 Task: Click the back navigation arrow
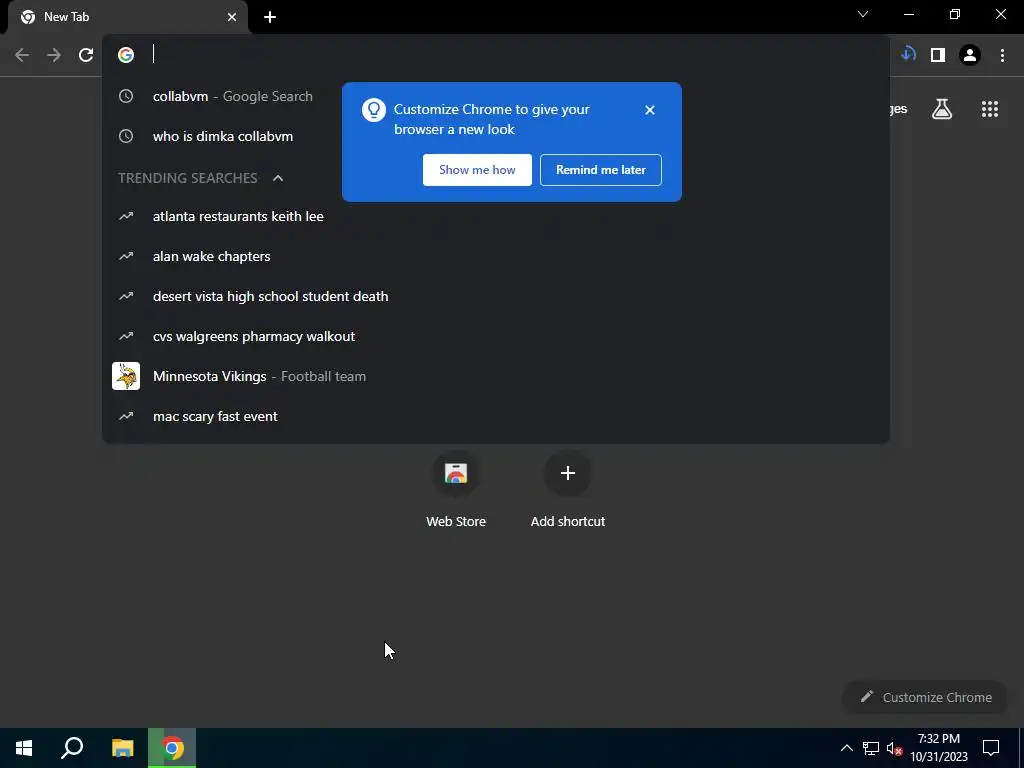(22, 55)
